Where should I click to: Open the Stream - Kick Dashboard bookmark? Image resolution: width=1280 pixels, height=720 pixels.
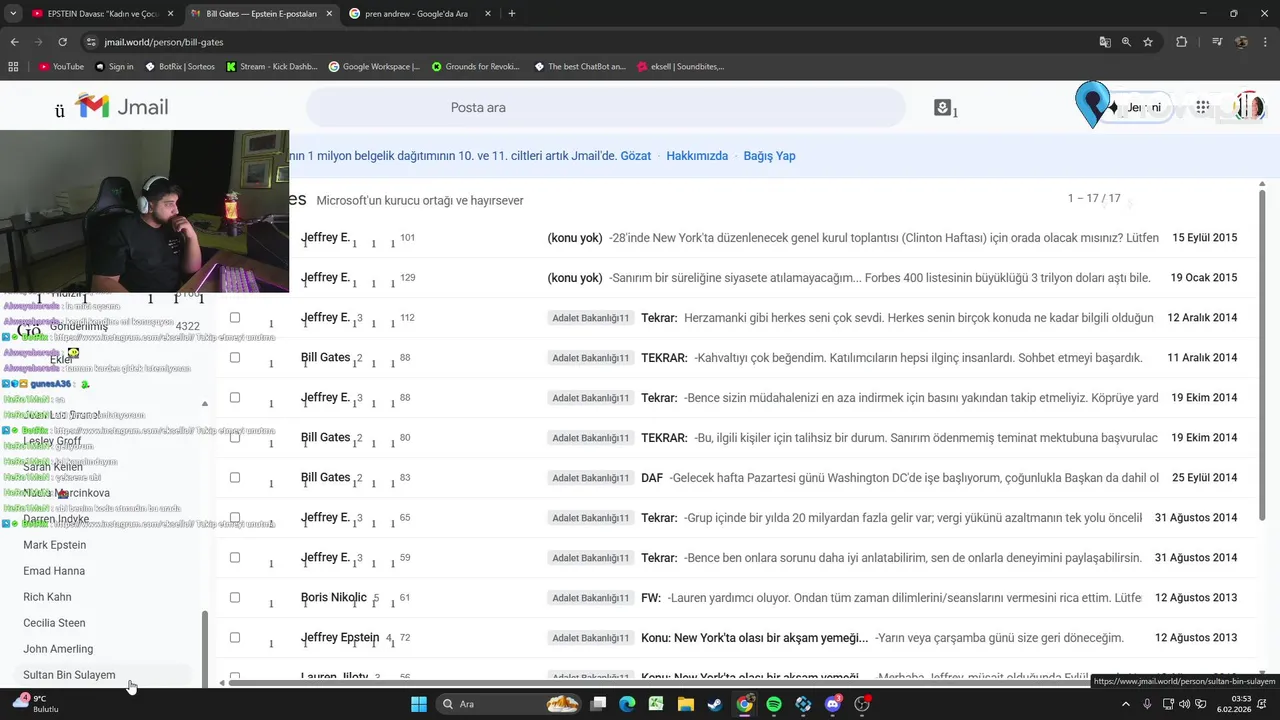(x=272, y=67)
